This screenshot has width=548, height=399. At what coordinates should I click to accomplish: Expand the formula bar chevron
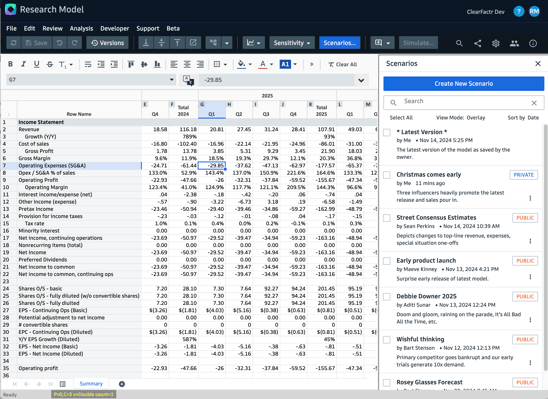click(x=361, y=80)
